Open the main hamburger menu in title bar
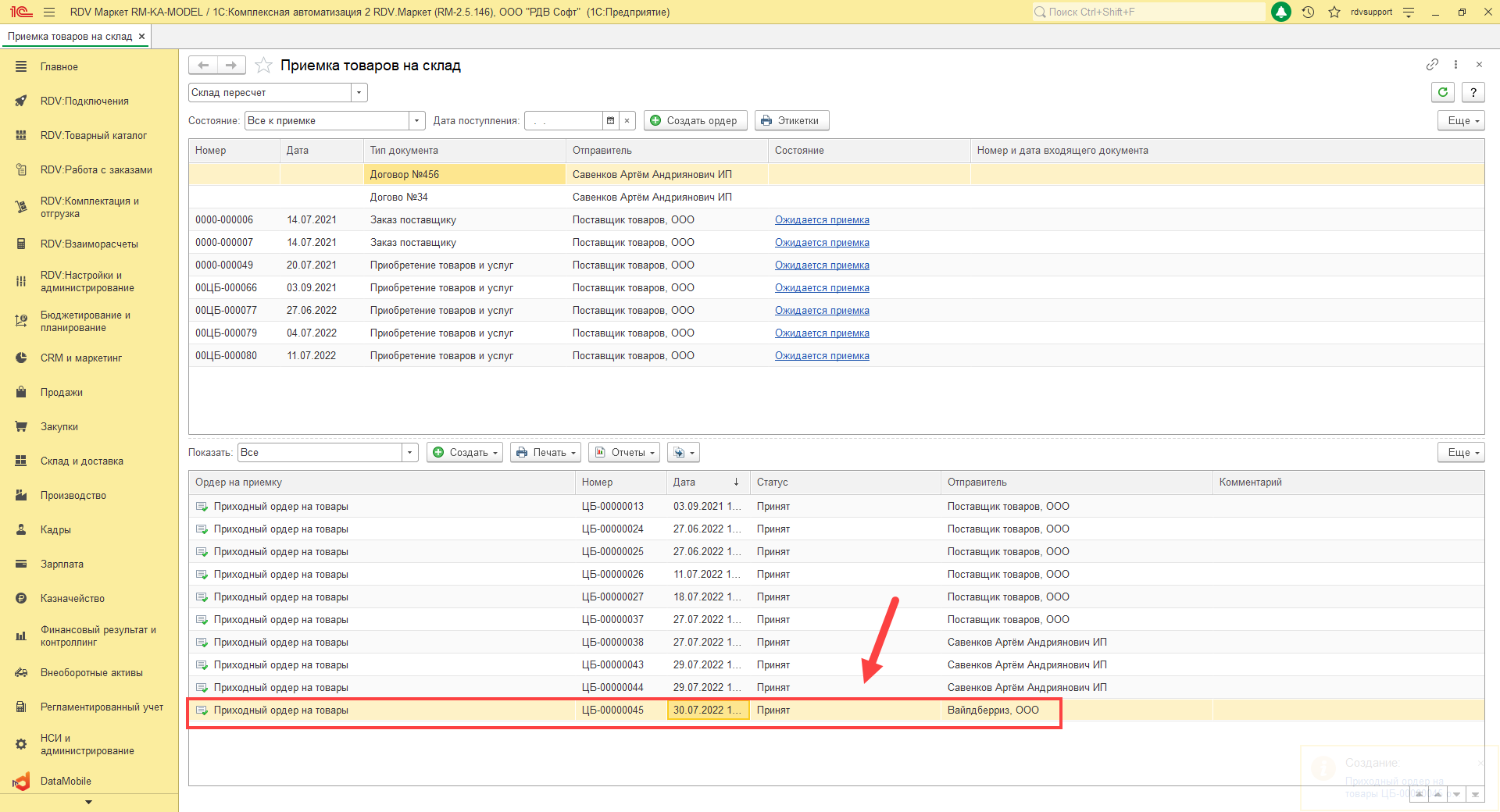1500x812 pixels. (x=49, y=12)
